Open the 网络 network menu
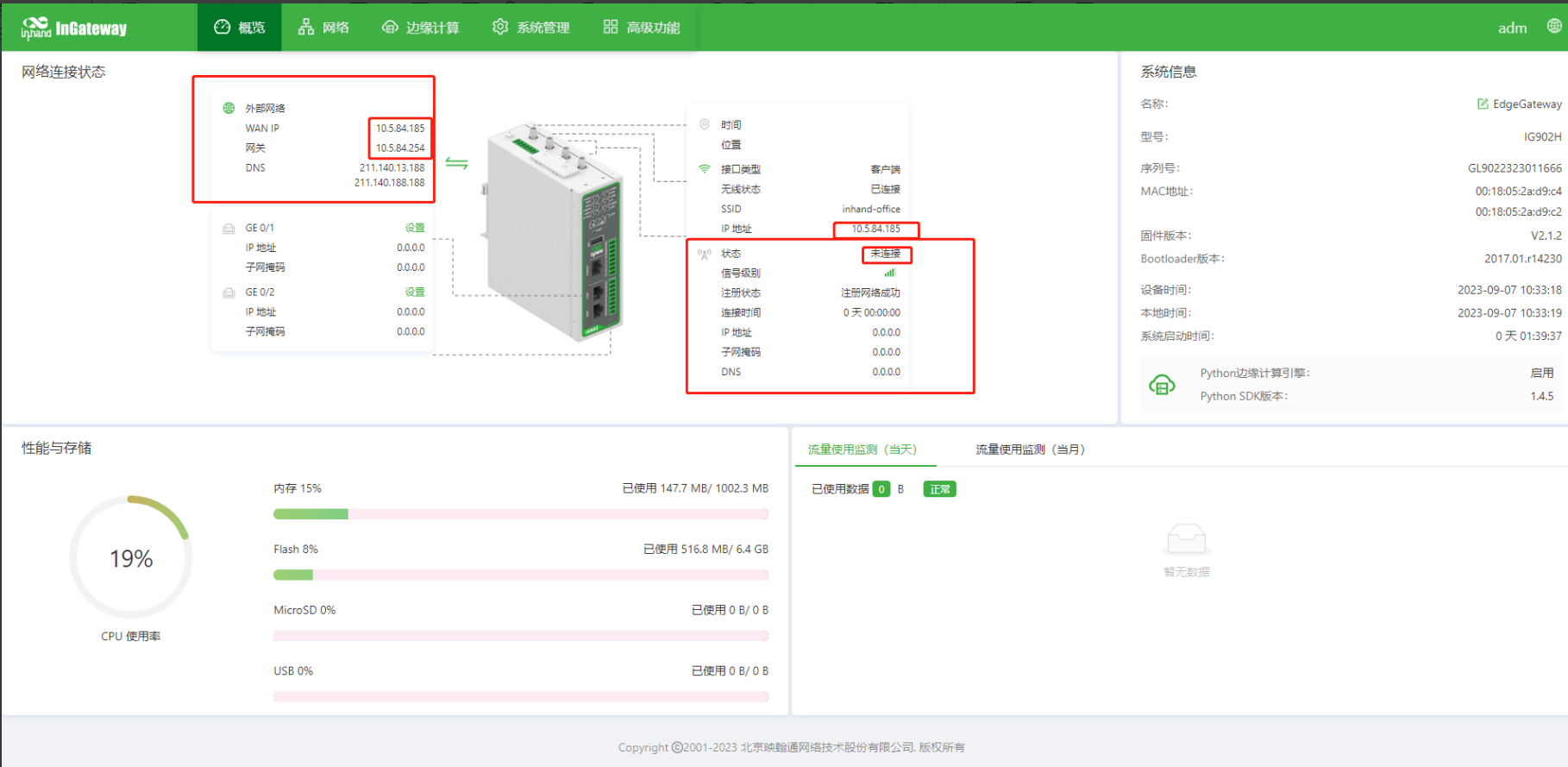 [x=324, y=28]
